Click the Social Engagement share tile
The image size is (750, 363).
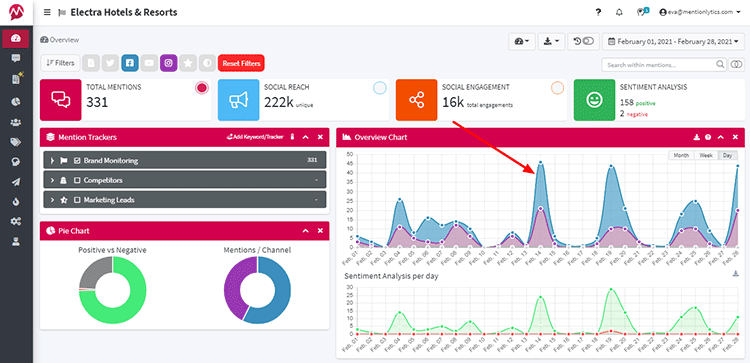point(416,99)
